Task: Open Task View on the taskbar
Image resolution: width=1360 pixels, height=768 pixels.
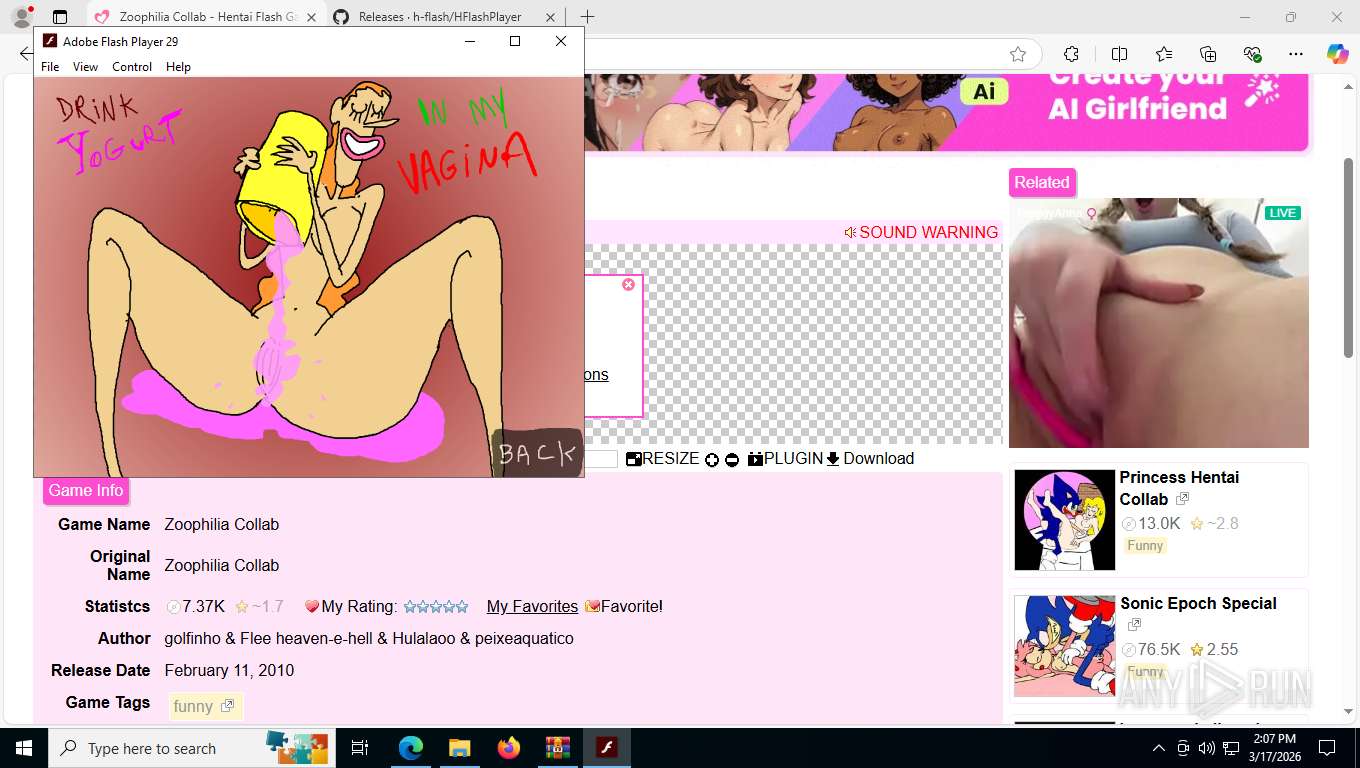Action: point(360,748)
